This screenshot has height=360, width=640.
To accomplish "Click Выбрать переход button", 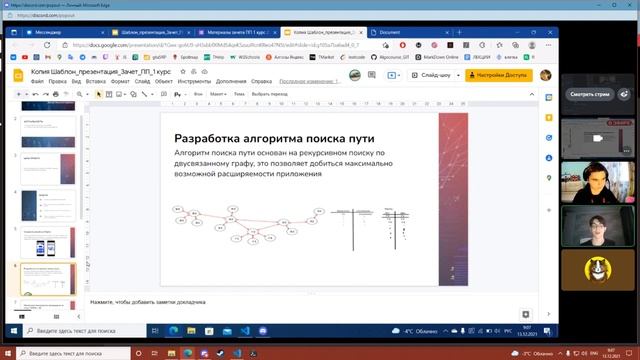I will pyautogui.click(x=270, y=94).
